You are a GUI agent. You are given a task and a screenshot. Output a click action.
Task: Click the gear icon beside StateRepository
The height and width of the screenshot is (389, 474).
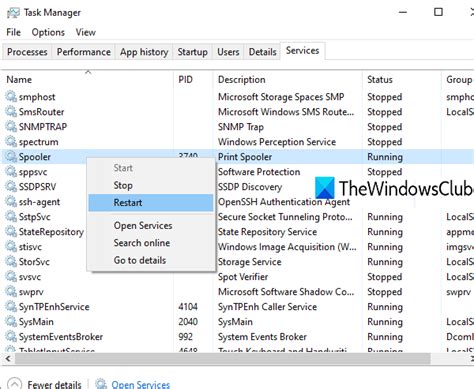(x=11, y=232)
